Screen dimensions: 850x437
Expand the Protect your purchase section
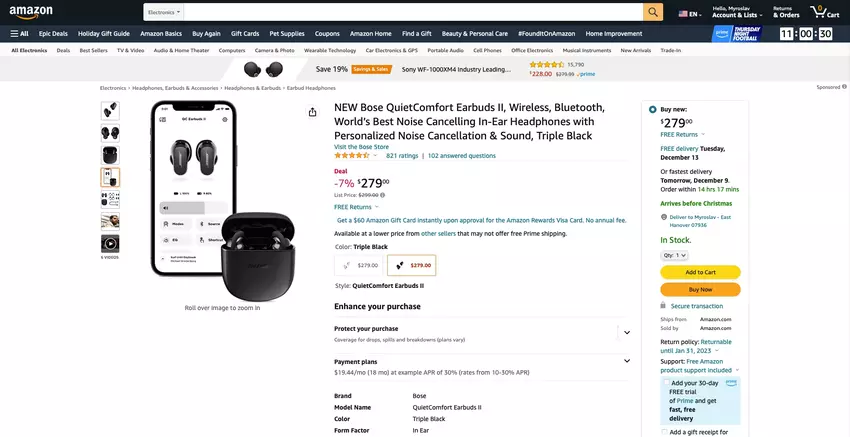click(x=627, y=332)
